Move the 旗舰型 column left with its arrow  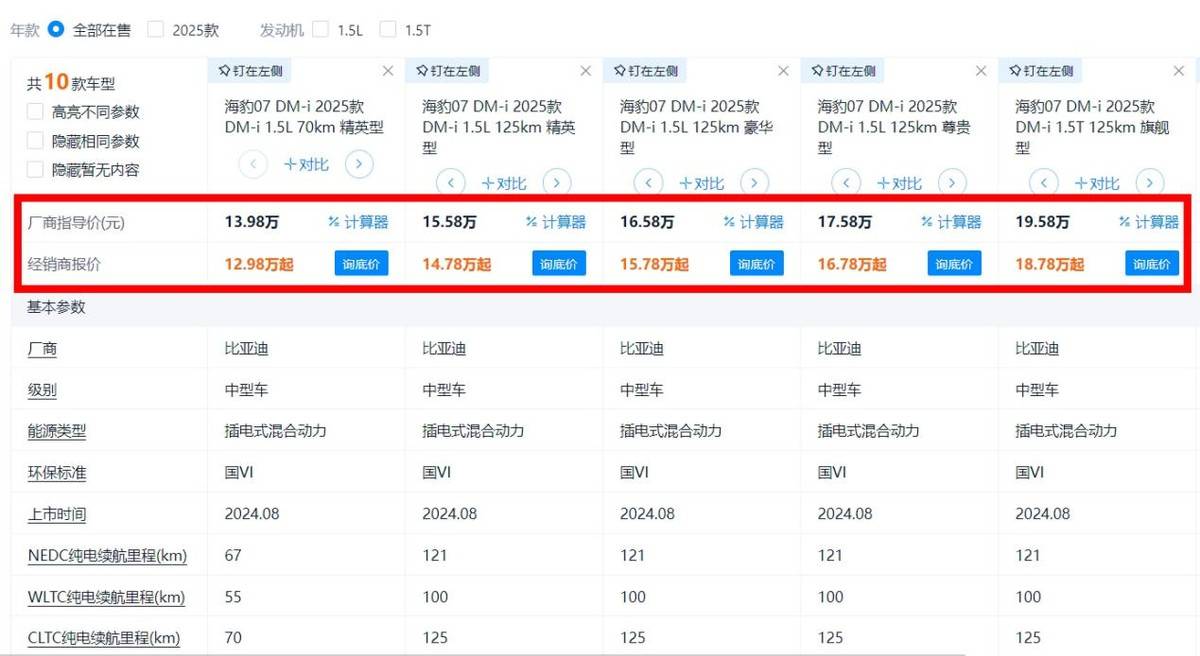pos(1044,182)
